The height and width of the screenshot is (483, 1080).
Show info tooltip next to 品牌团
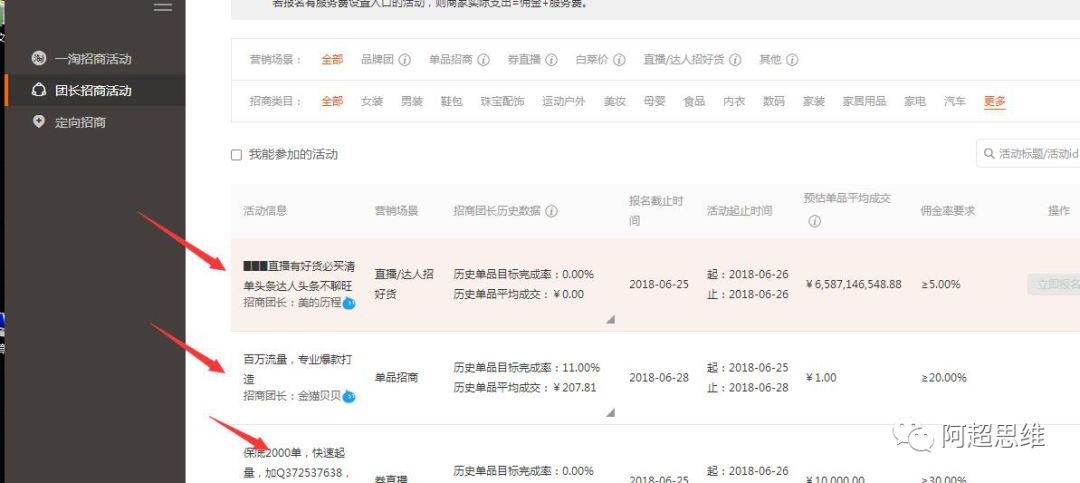[405, 60]
